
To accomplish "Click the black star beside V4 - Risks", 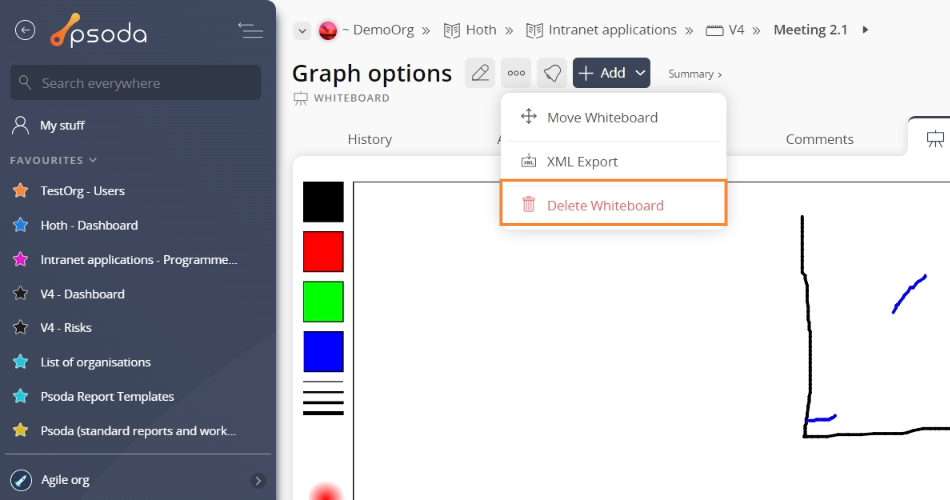I will (21, 327).
